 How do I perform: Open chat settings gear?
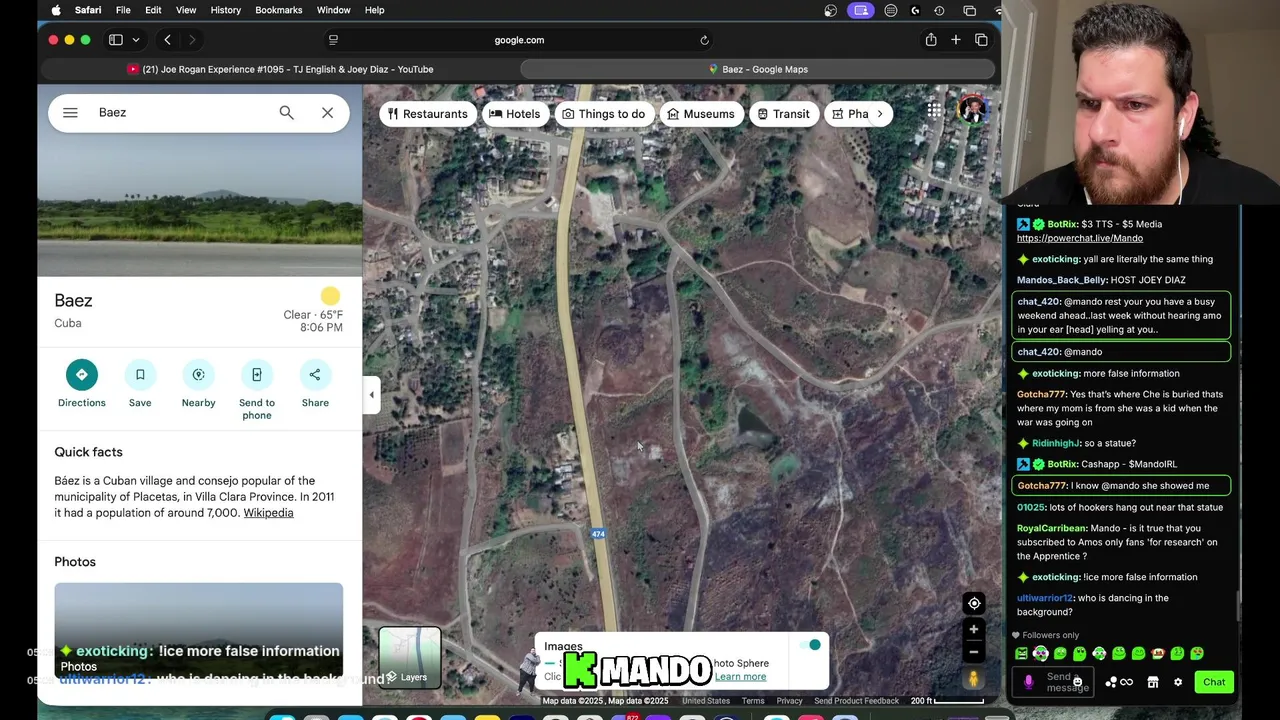click(1178, 682)
